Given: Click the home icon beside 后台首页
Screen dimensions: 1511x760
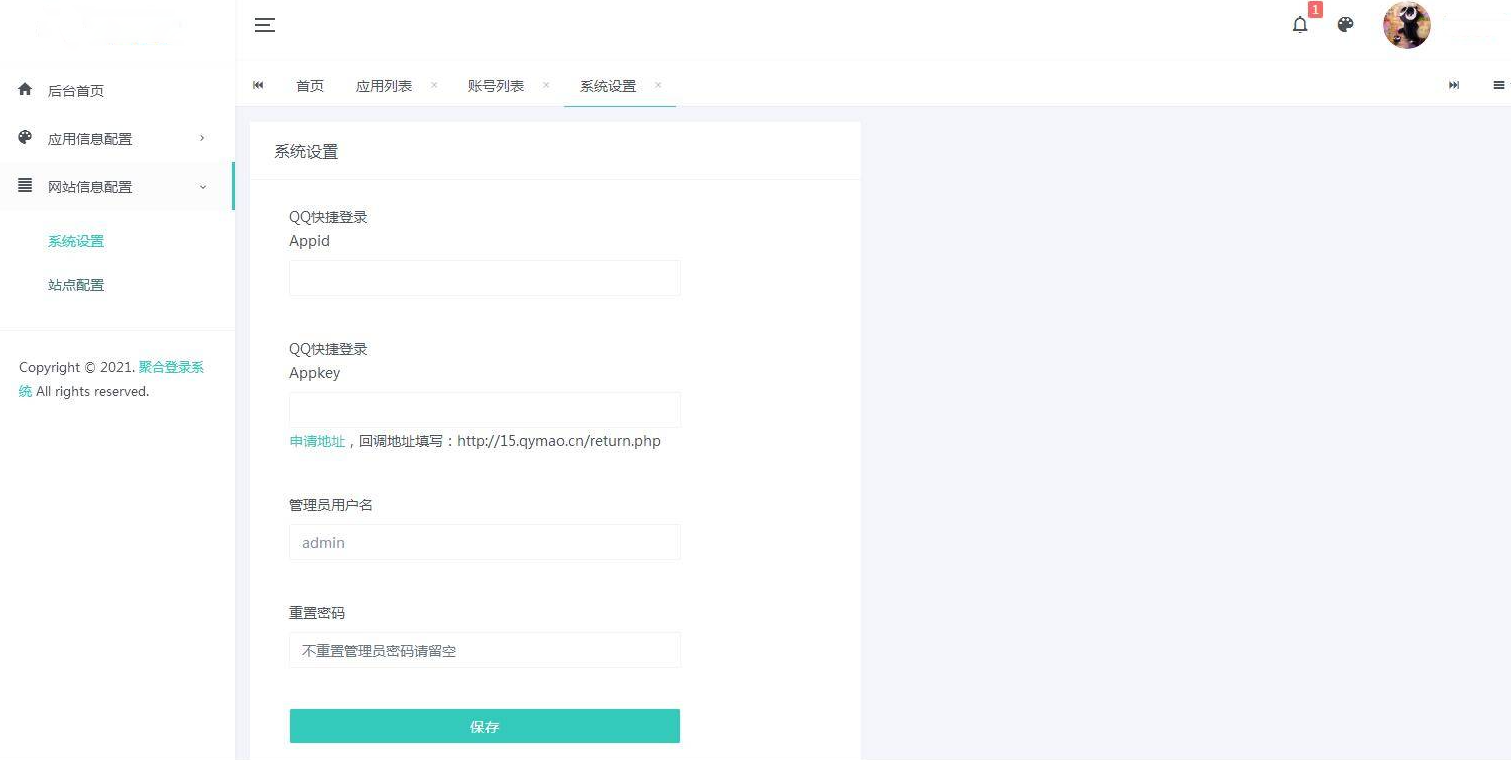Looking at the screenshot, I should 26,90.
